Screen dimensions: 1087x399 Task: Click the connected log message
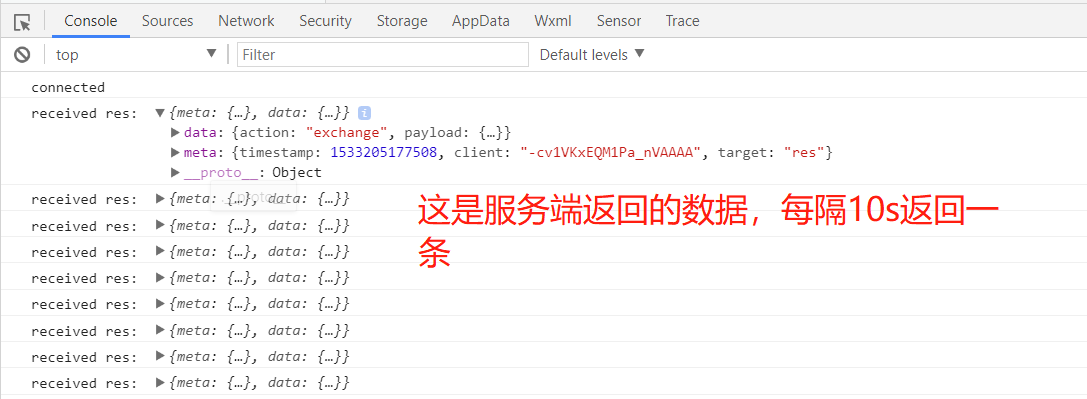pyautogui.click(x=68, y=87)
